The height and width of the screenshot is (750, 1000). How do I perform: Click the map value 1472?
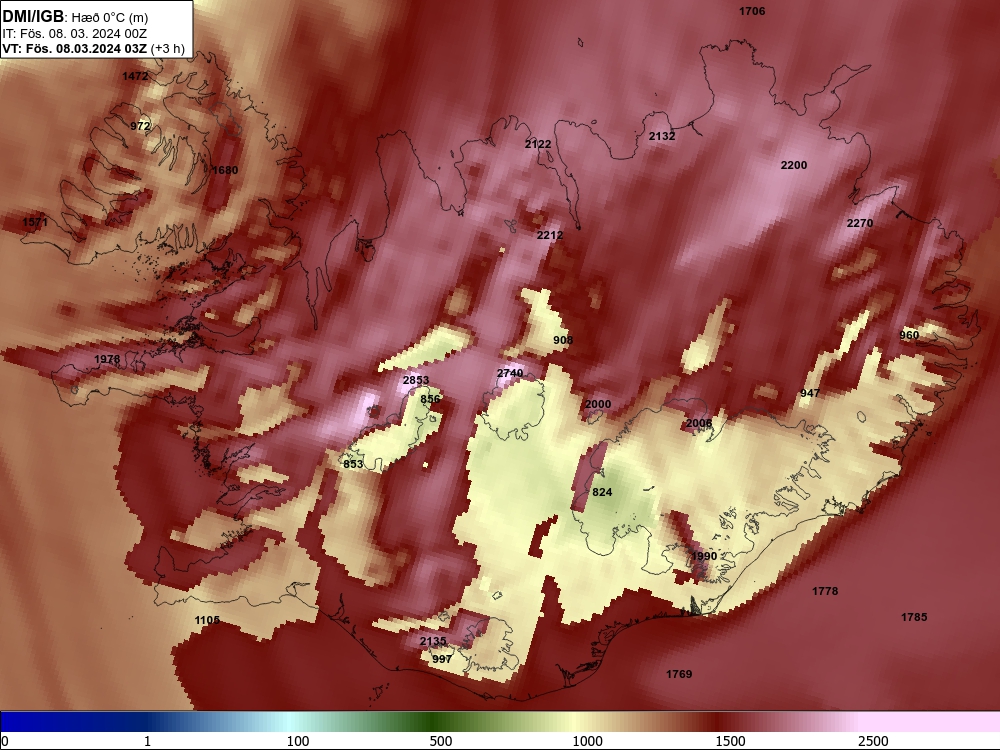(135, 76)
